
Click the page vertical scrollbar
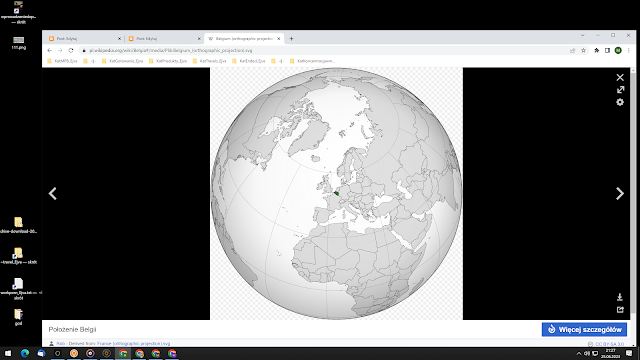[633, 192]
